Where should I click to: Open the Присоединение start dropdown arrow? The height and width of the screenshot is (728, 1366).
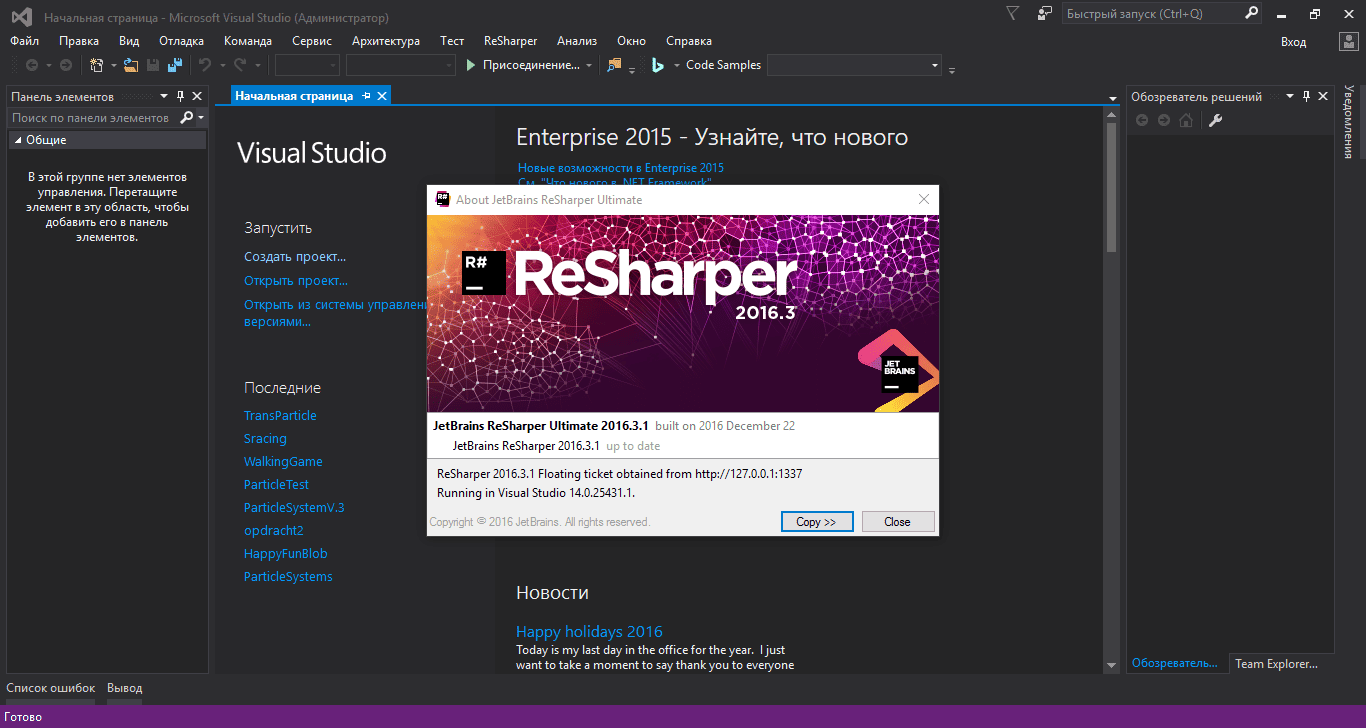[x=589, y=65]
